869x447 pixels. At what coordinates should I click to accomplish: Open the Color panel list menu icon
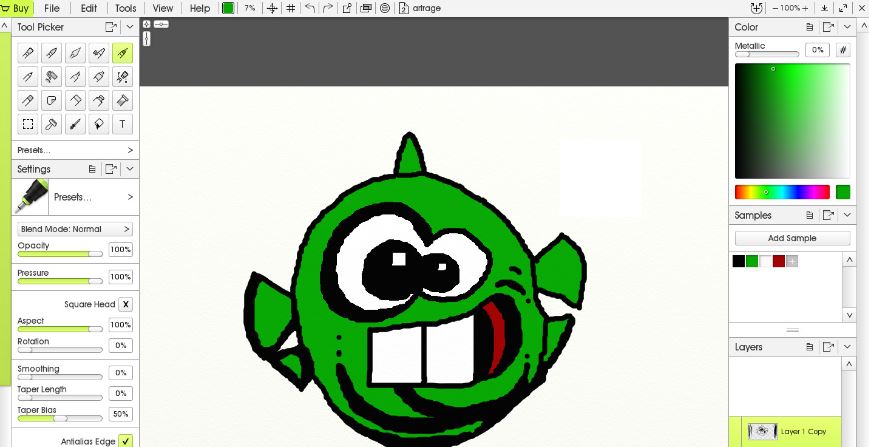coord(810,27)
